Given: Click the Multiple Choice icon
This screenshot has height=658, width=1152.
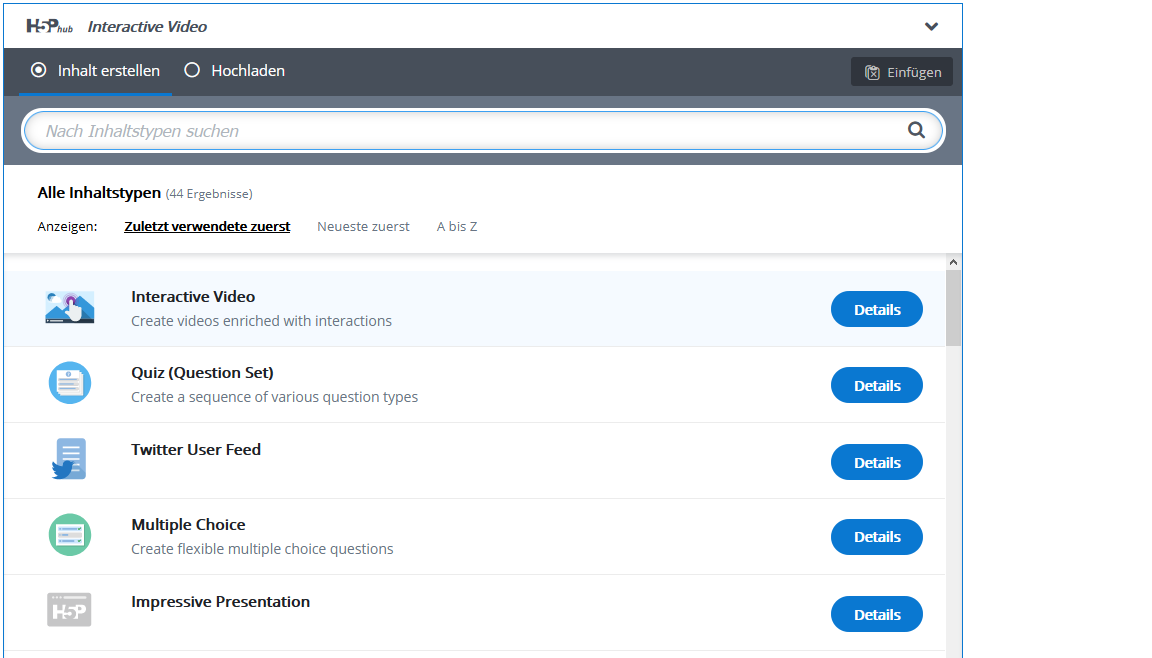Looking at the screenshot, I should pyautogui.click(x=70, y=535).
